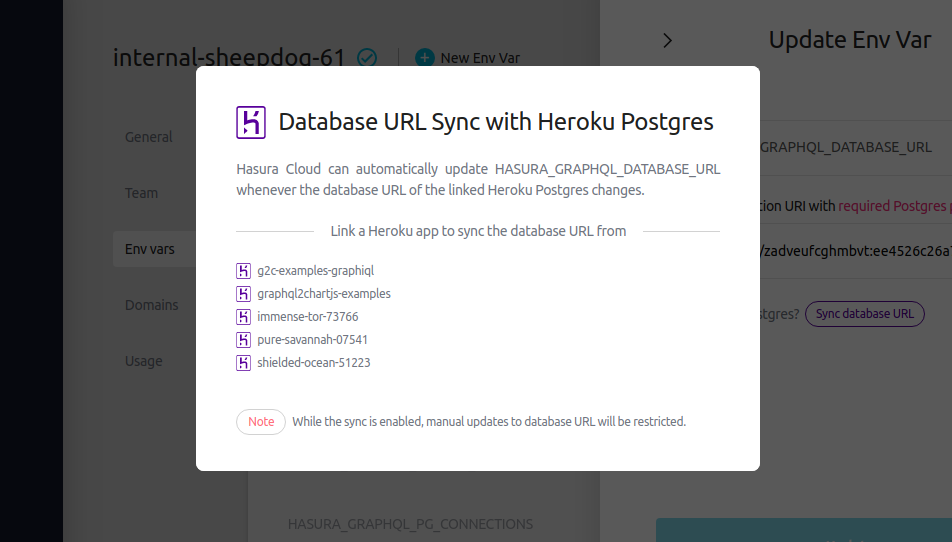
Task: Collapse the Update Env Var panel chevron
Action: (668, 40)
